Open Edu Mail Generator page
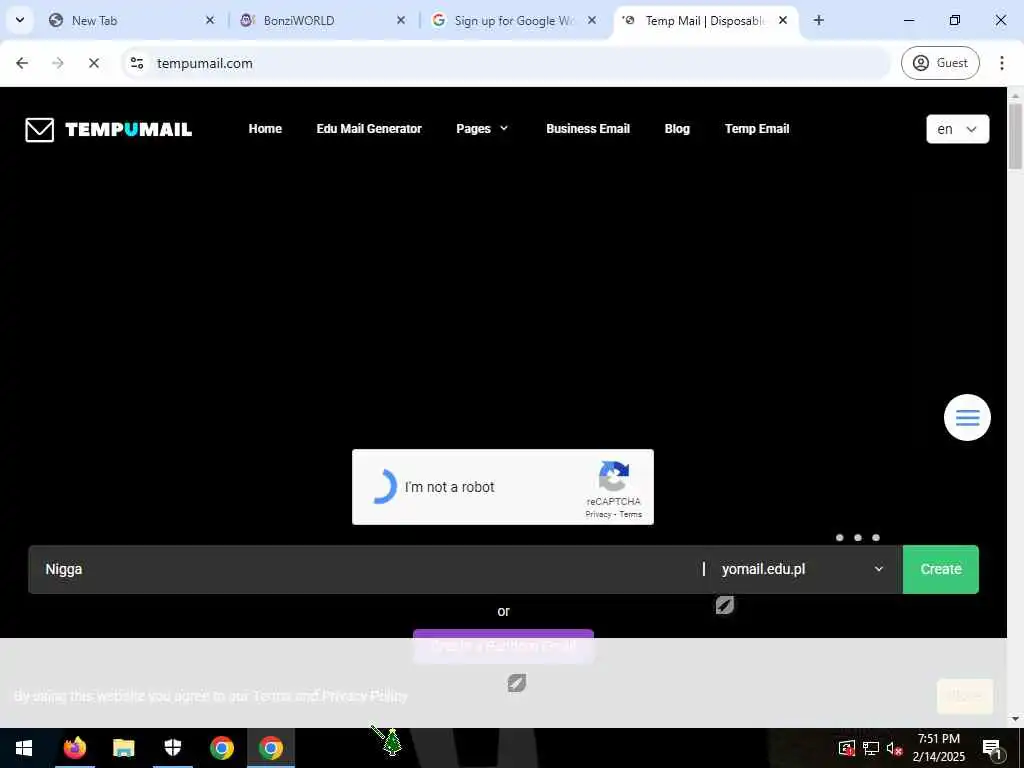Screen dimensions: 1024x768 click(x=369, y=129)
